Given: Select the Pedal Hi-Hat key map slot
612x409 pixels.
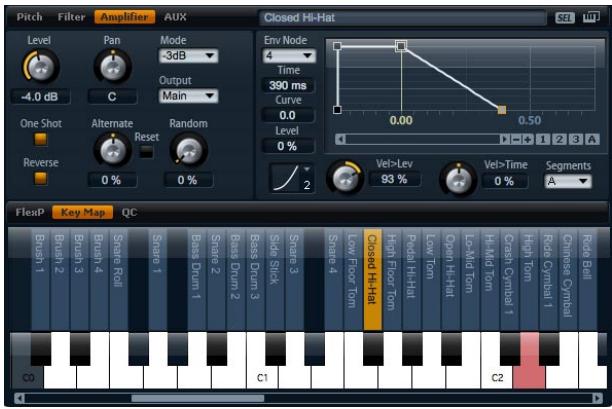Looking at the screenshot, I should 411,279.
